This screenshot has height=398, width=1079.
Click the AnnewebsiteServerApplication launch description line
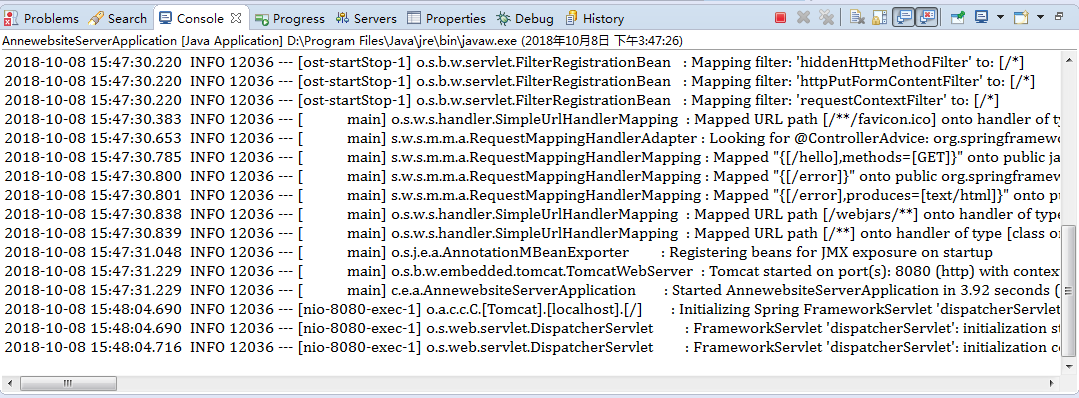click(x=342, y=40)
